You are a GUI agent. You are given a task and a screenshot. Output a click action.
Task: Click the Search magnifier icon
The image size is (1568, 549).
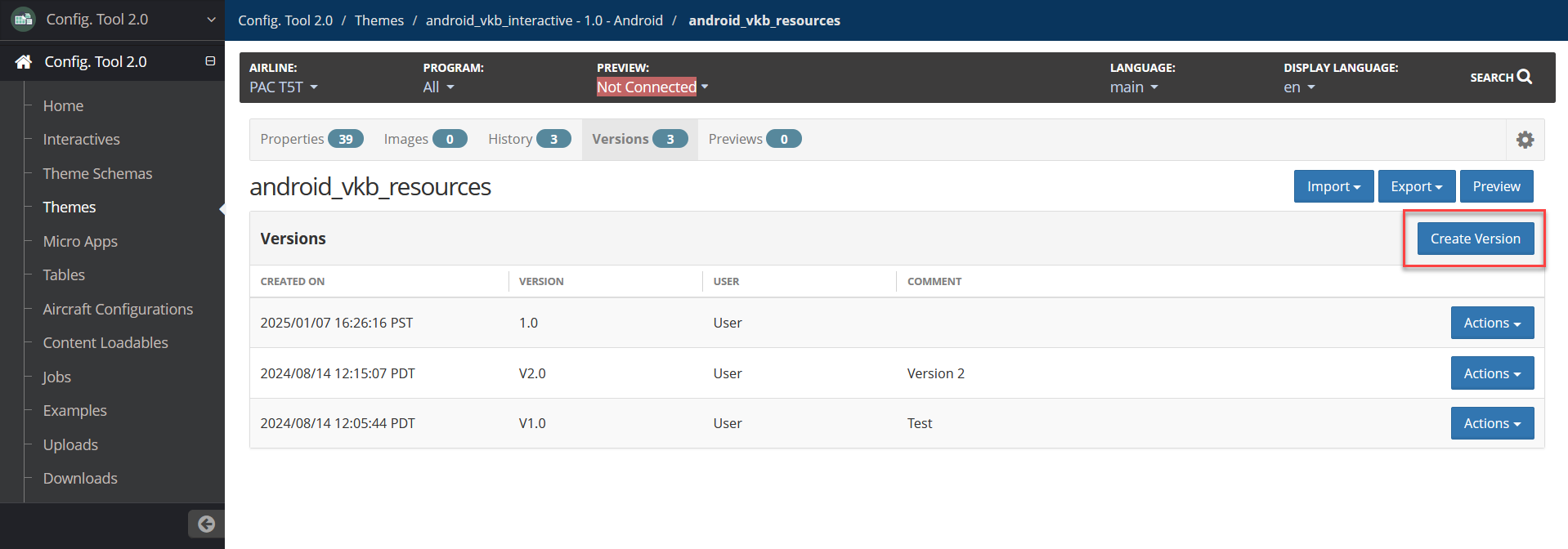coord(1525,77)
